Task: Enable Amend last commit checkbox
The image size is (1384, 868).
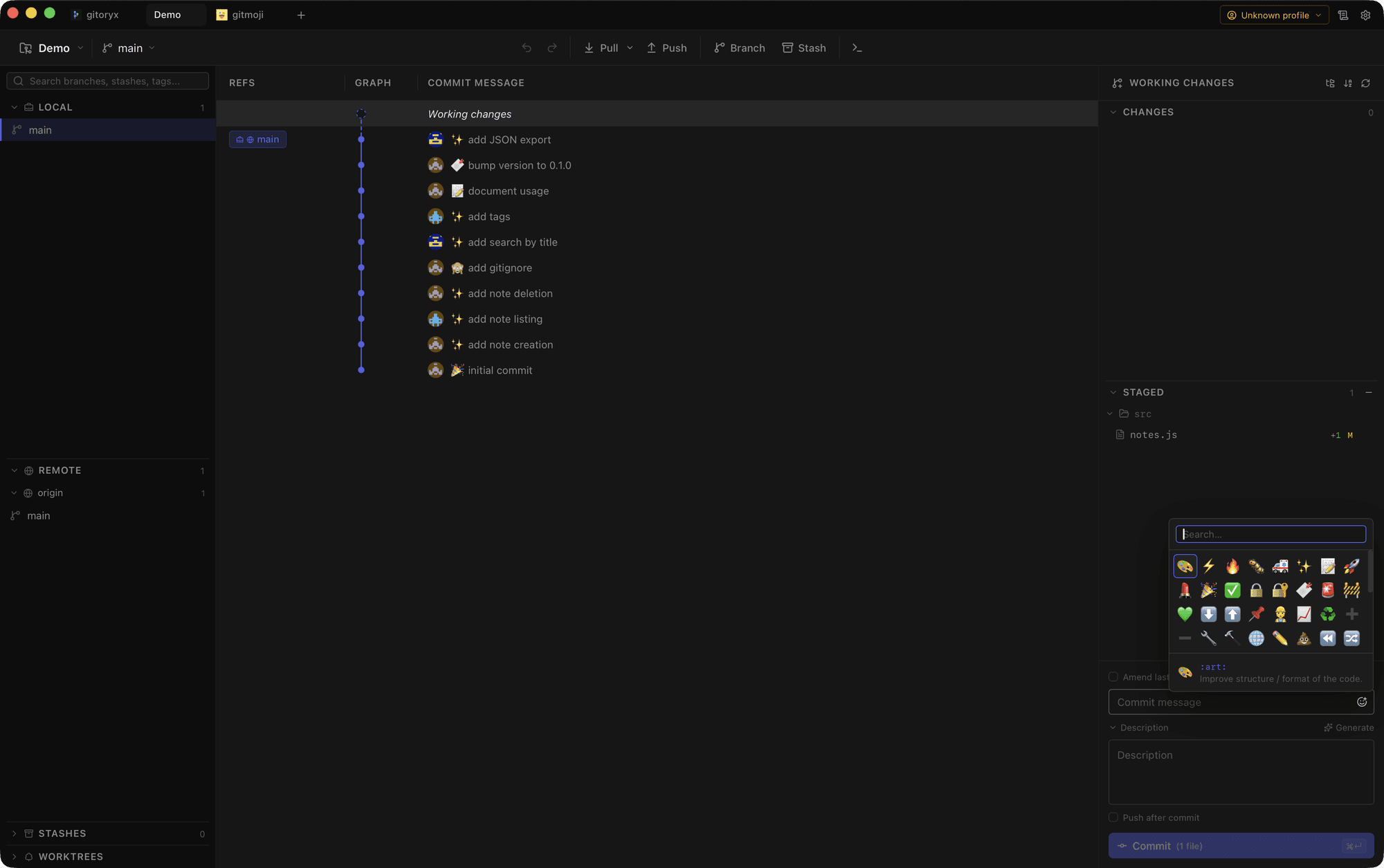Action: 1113,677
